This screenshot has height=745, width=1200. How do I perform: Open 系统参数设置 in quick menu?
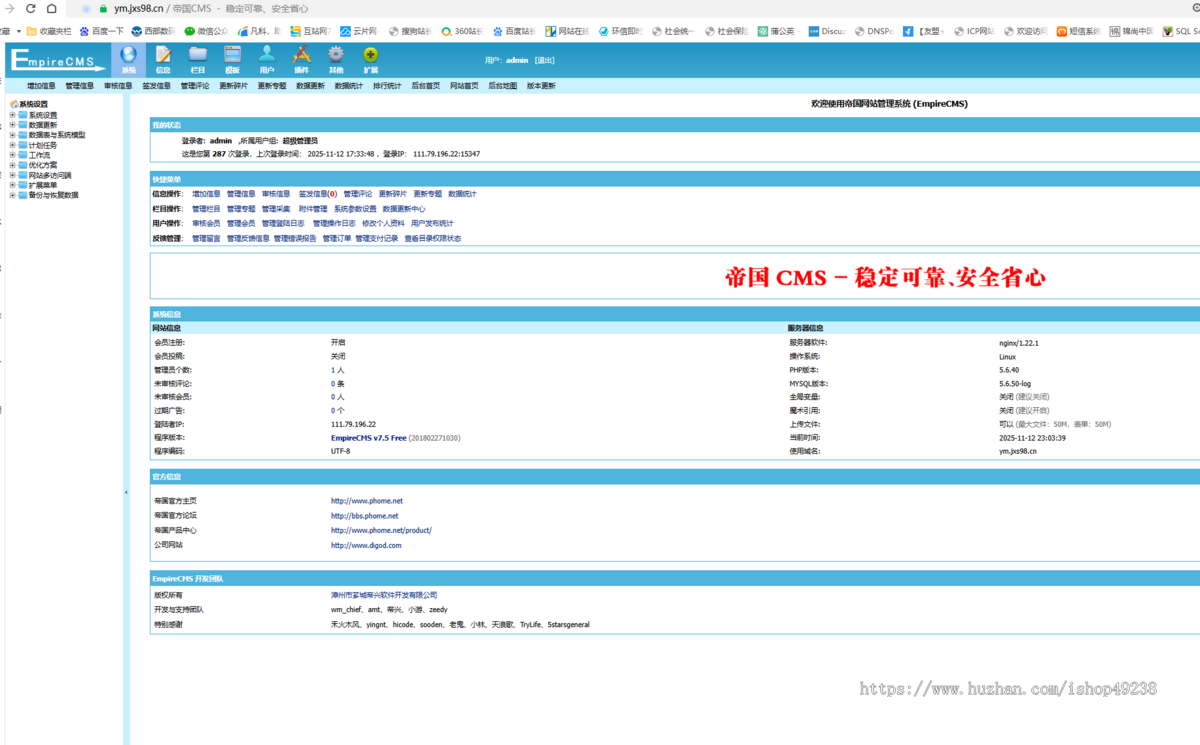[x=355, y=209]
